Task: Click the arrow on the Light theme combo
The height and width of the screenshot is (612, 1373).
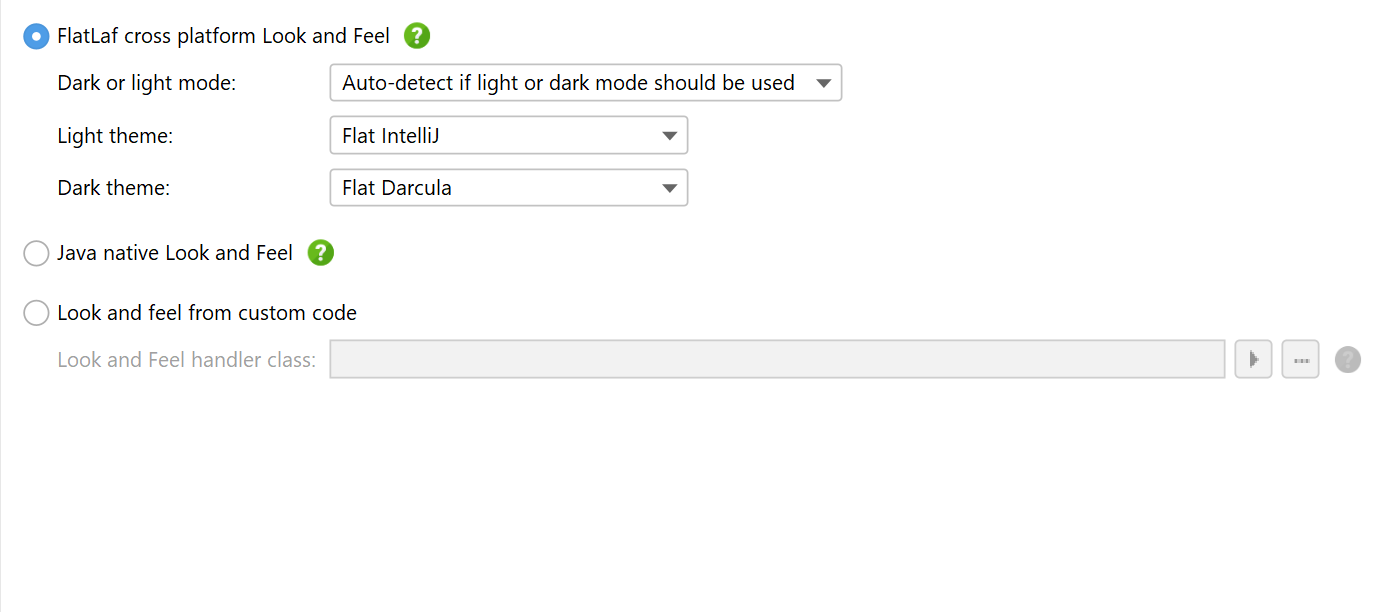Action: pos(670,136)
